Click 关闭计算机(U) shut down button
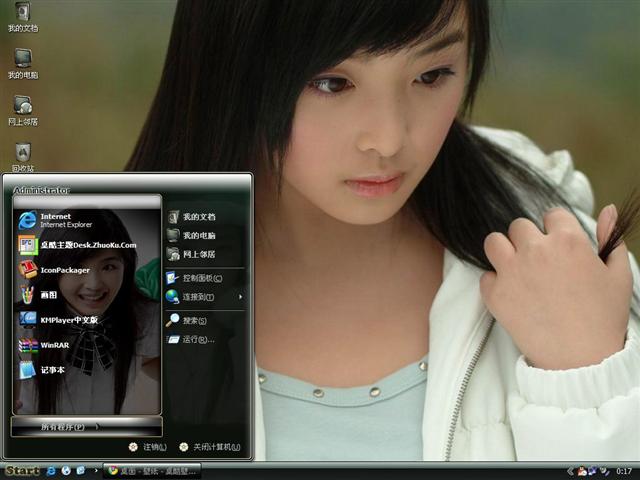Image resolution: width=640 pixels, height=480 pixels. point(210,447)
